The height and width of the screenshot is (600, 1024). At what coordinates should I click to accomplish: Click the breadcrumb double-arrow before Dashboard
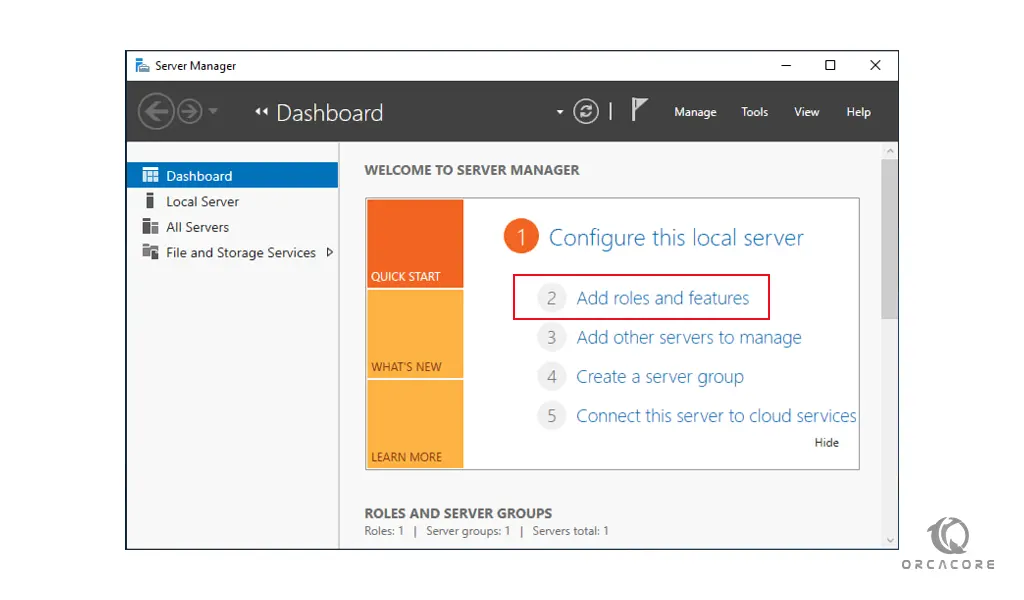pyautogui.click(x=261, y=112)
